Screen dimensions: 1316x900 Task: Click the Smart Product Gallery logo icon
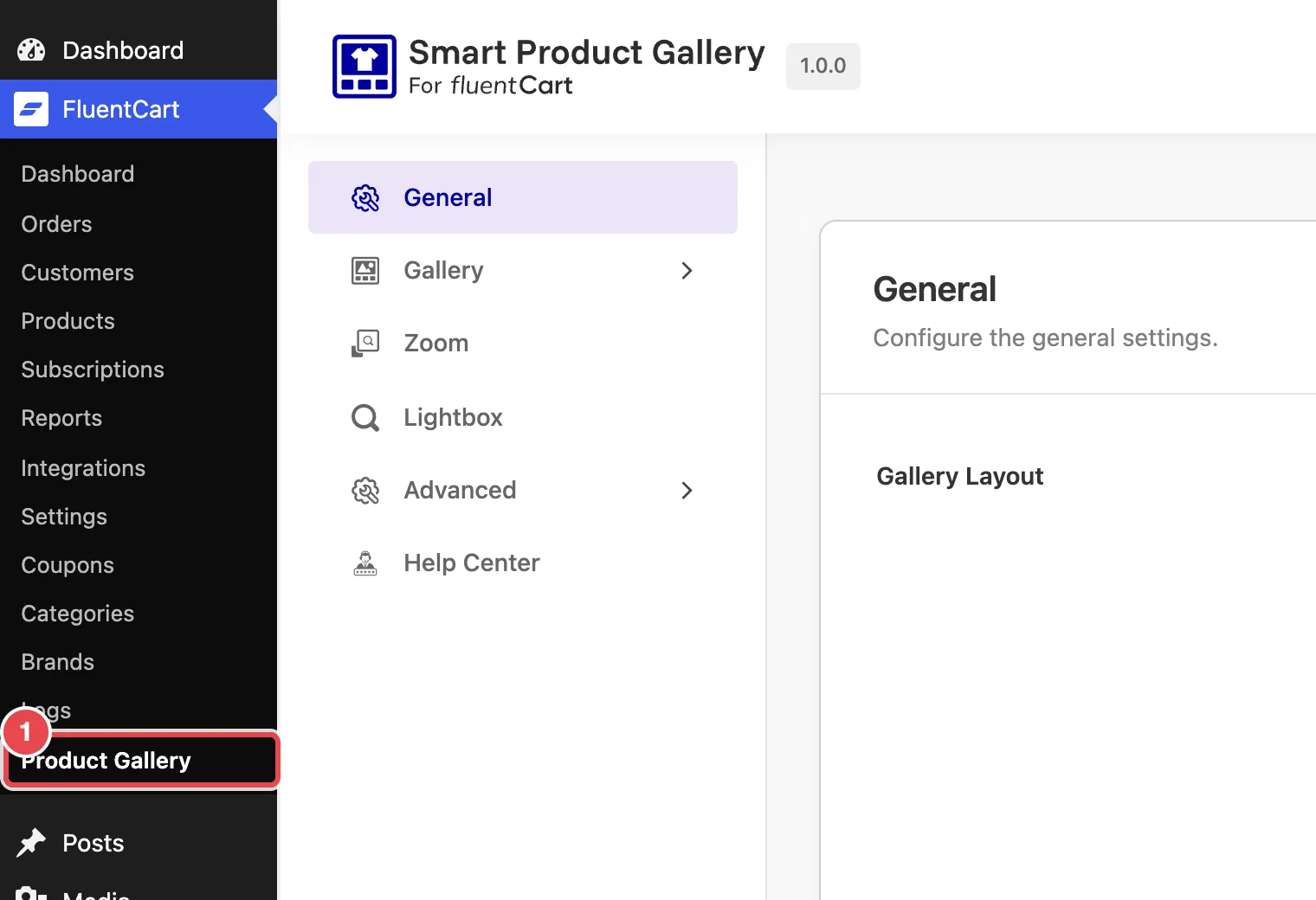click(x=364, y=67)
